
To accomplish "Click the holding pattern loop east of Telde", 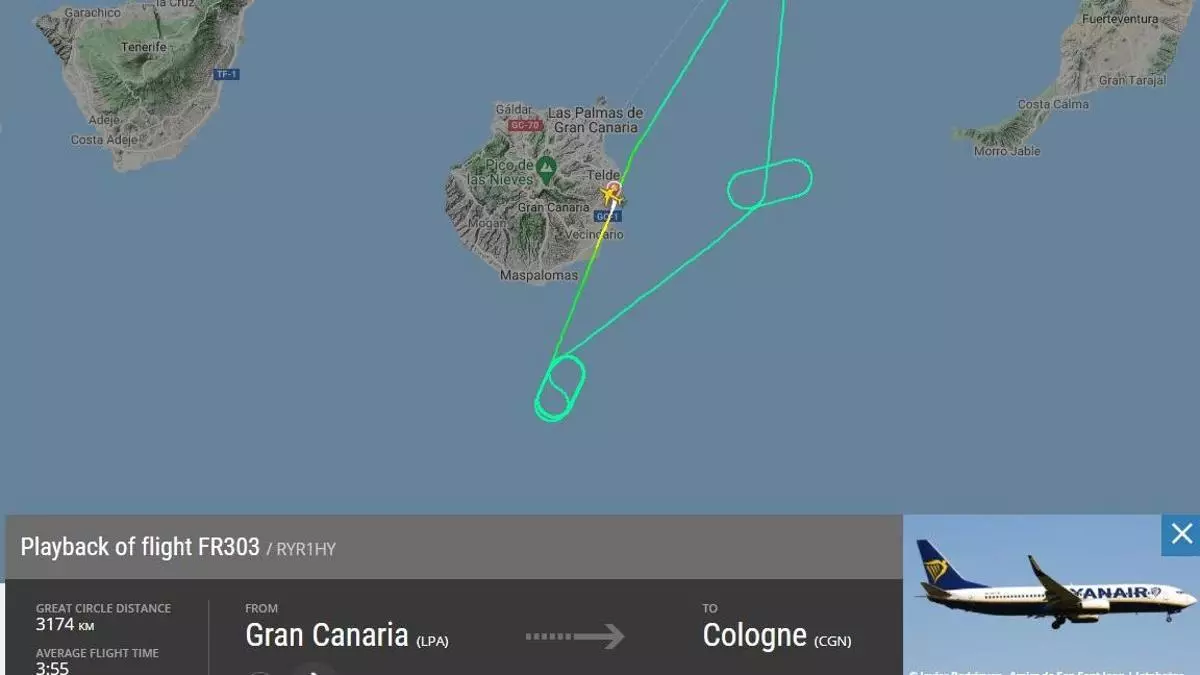I will [x=769, y=183].
